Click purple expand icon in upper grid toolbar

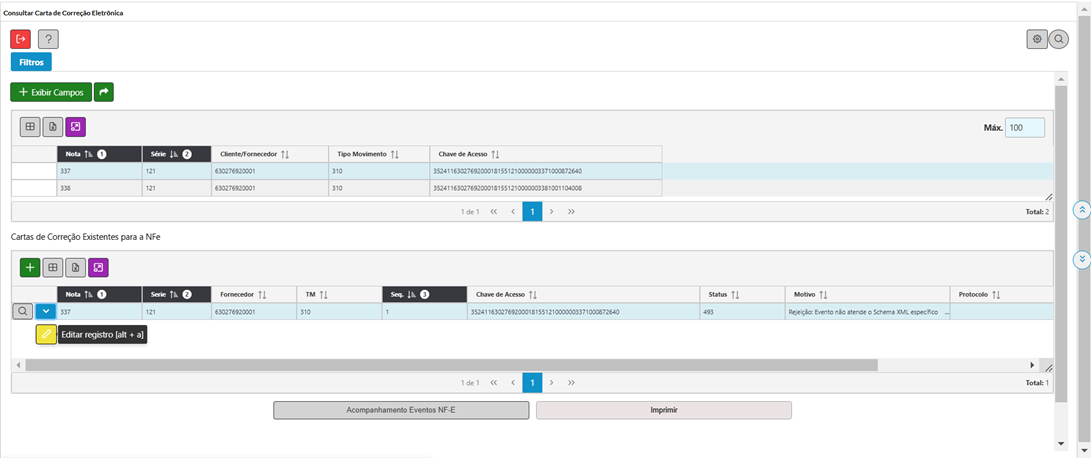coord(76,127)
